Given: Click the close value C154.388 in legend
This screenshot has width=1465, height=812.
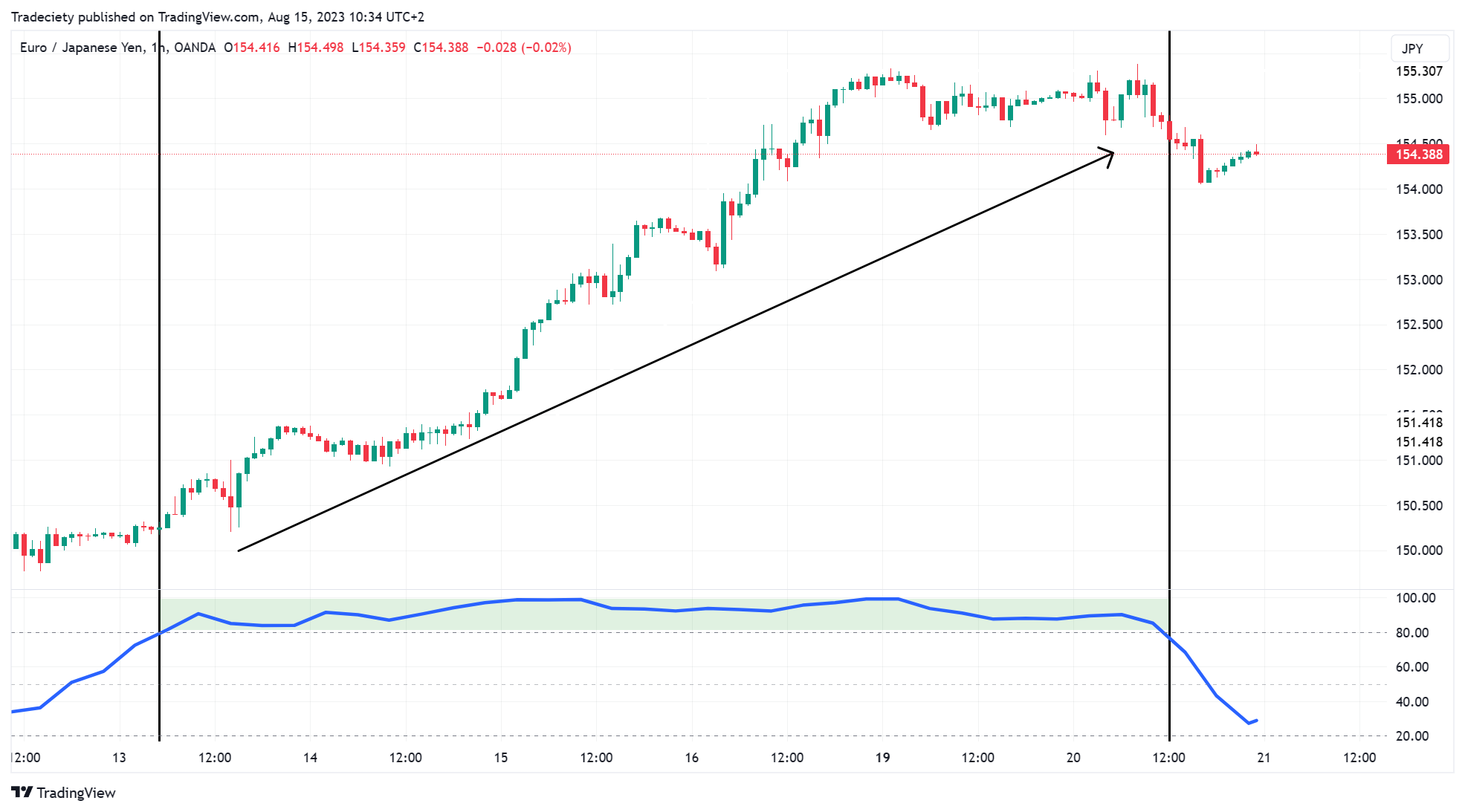Looking at the screenshot, I should click(442, 47).
